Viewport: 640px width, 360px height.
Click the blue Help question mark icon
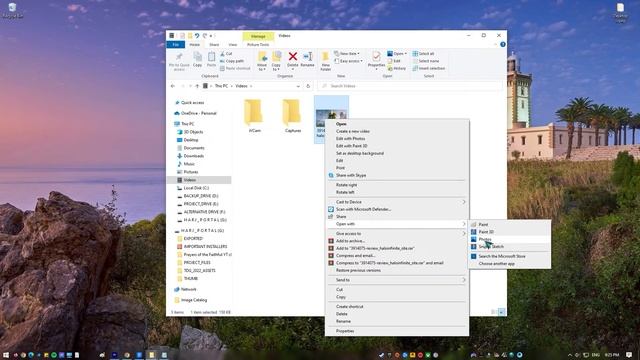click(503, 44)
